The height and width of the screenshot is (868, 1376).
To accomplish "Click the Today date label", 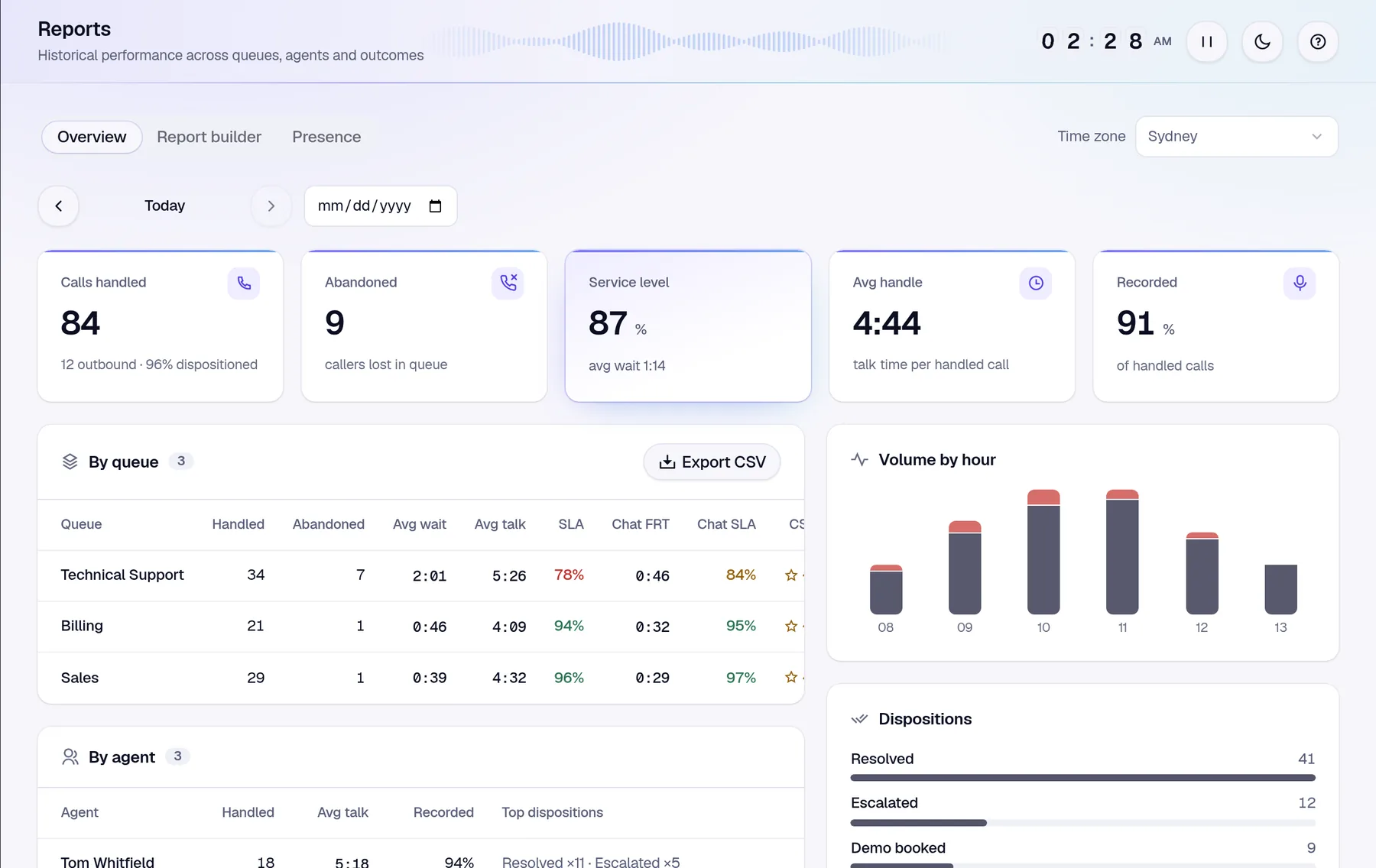I will pos(165,206).
